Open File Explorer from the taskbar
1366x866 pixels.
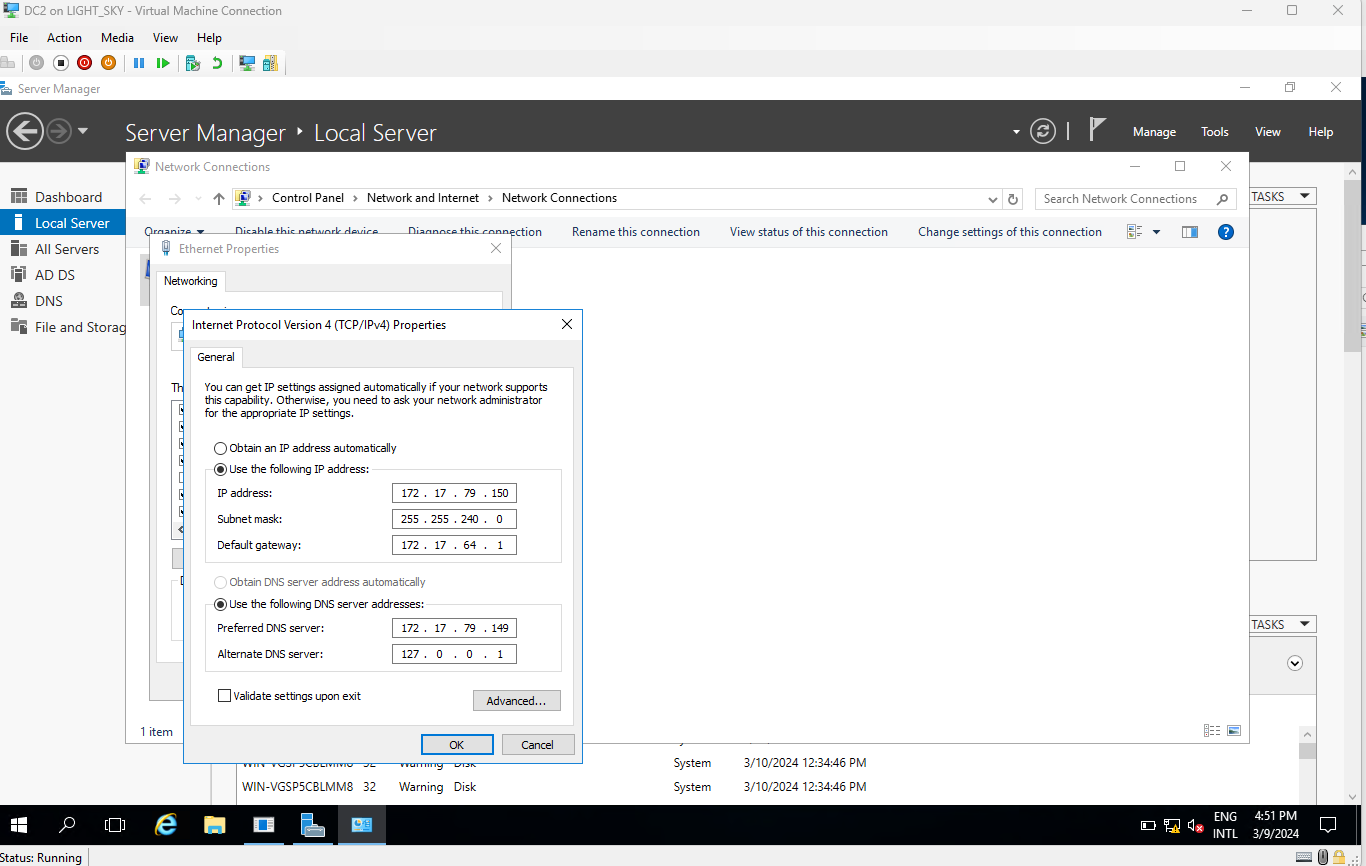pyautogui.click(x=214, y=825)
